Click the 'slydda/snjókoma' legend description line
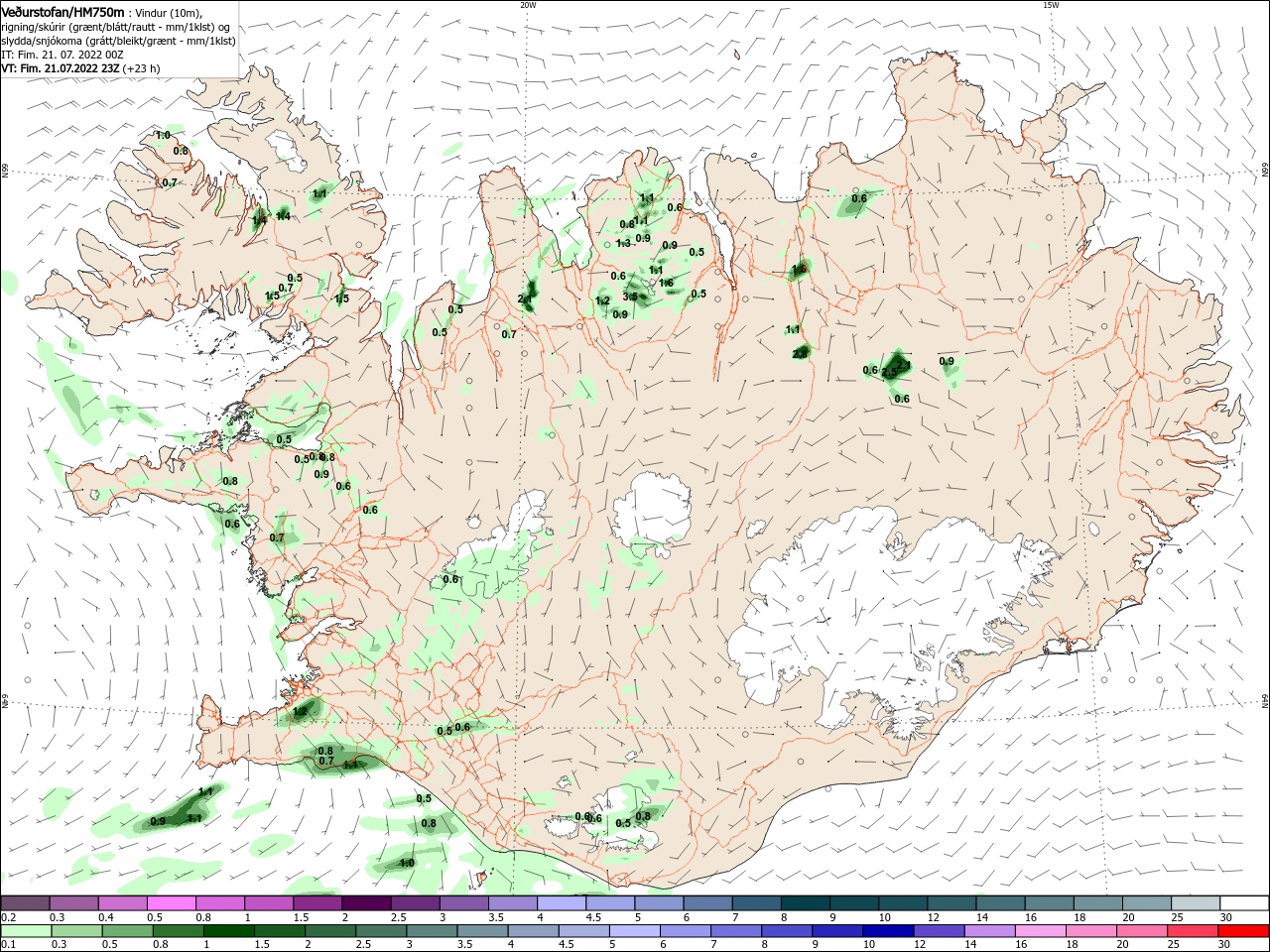1270x952 pixels. point(119,41)
